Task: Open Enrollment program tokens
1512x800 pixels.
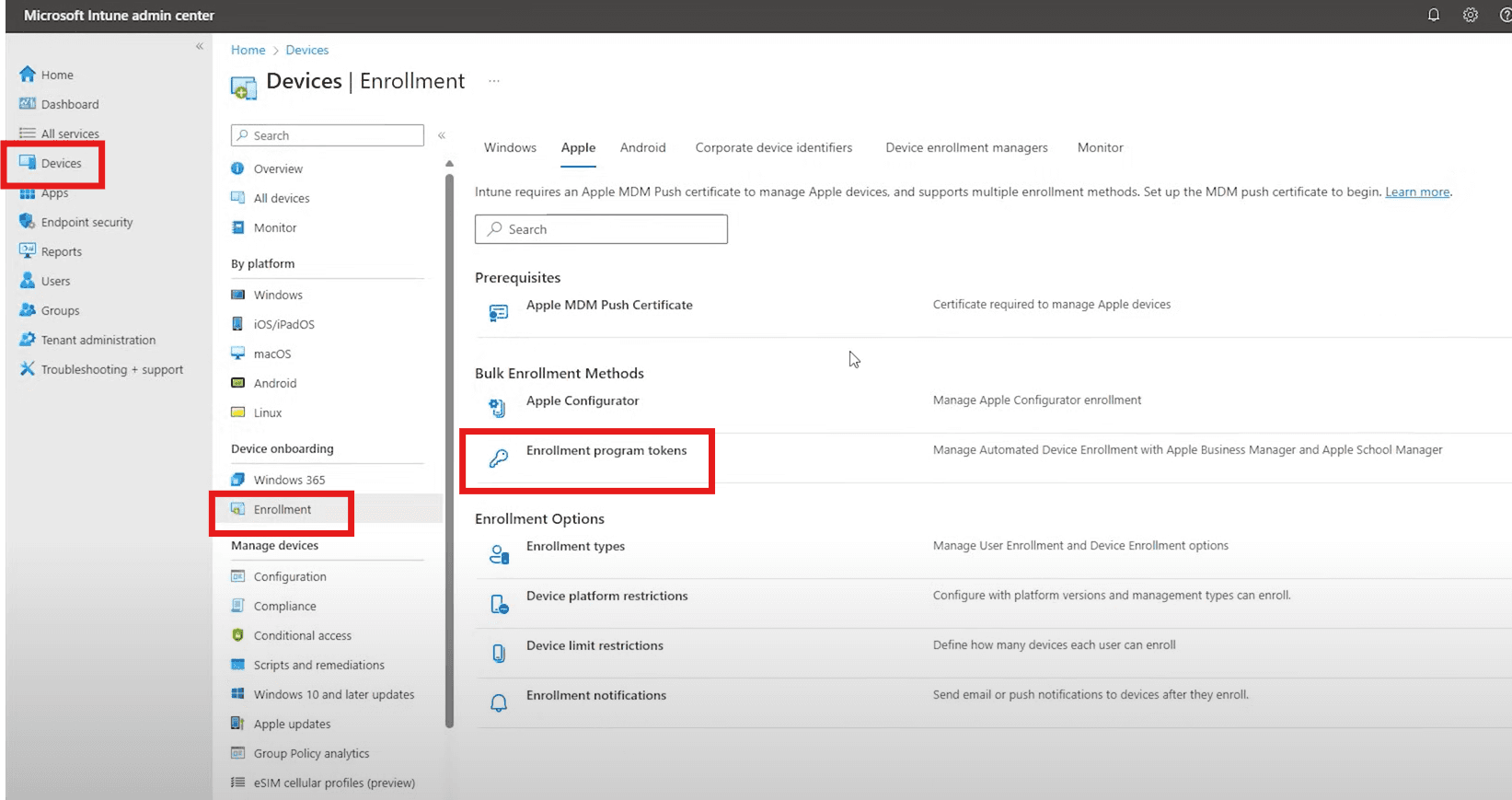Action: pos(606,450)
